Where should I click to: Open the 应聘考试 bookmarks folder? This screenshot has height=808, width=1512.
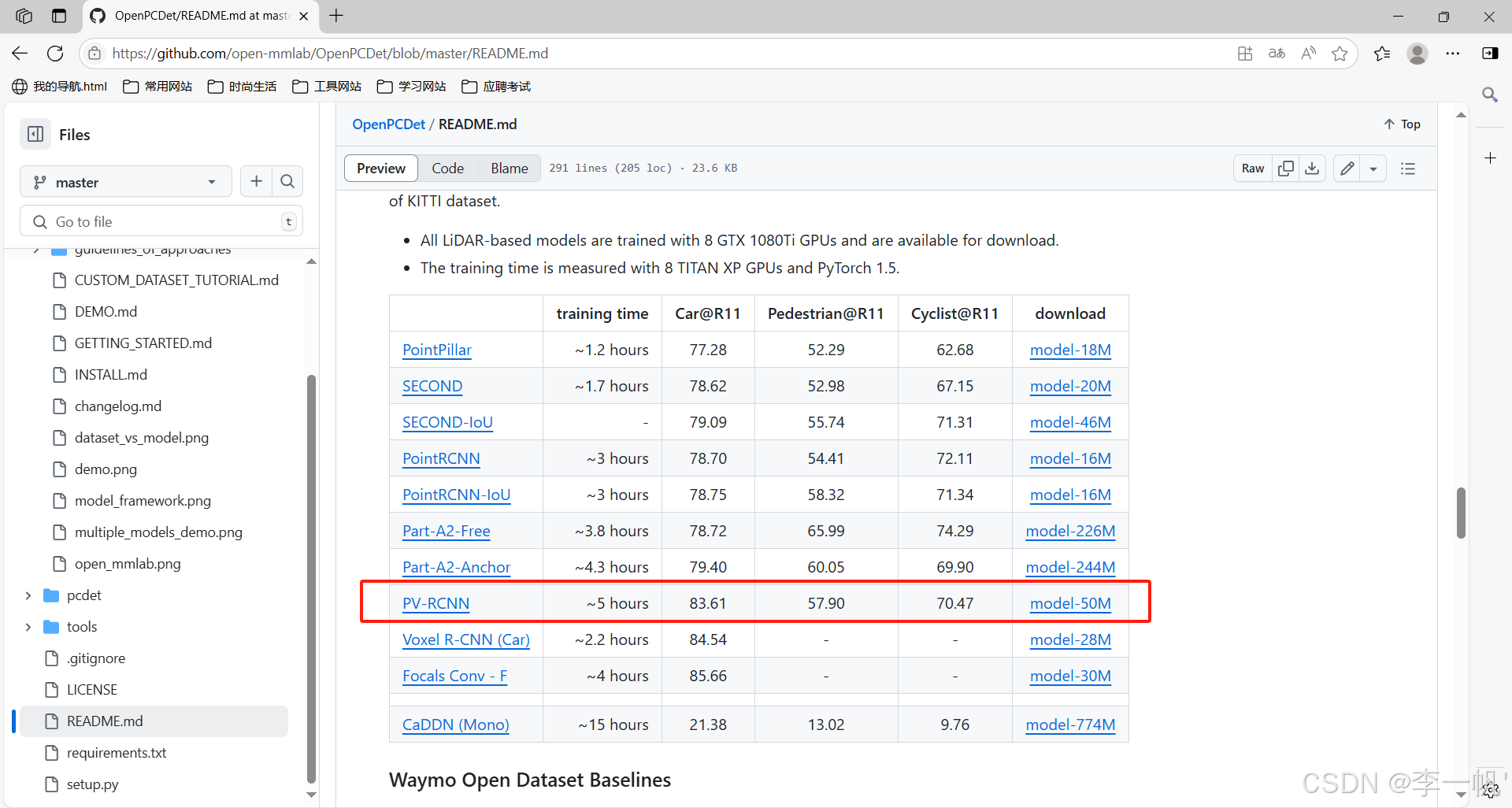[496, 87]
